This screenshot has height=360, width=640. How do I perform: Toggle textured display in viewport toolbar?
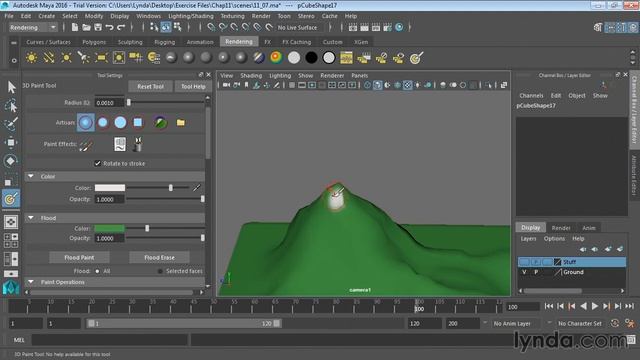[407, 85]
